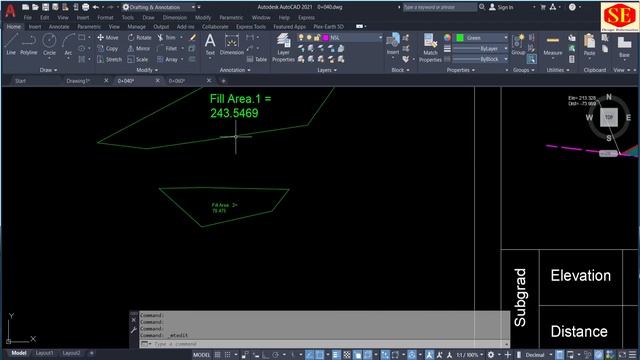Viewport: 640px width, 360px height.
Task: Add a new drawing tab with plus
Action: [223, 81]
